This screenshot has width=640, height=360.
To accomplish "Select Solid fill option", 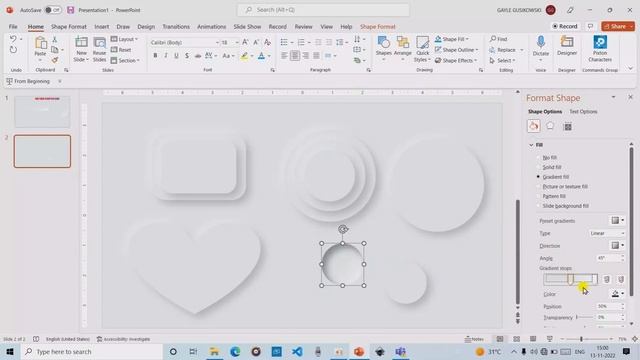I will click(x=551, y=167).
